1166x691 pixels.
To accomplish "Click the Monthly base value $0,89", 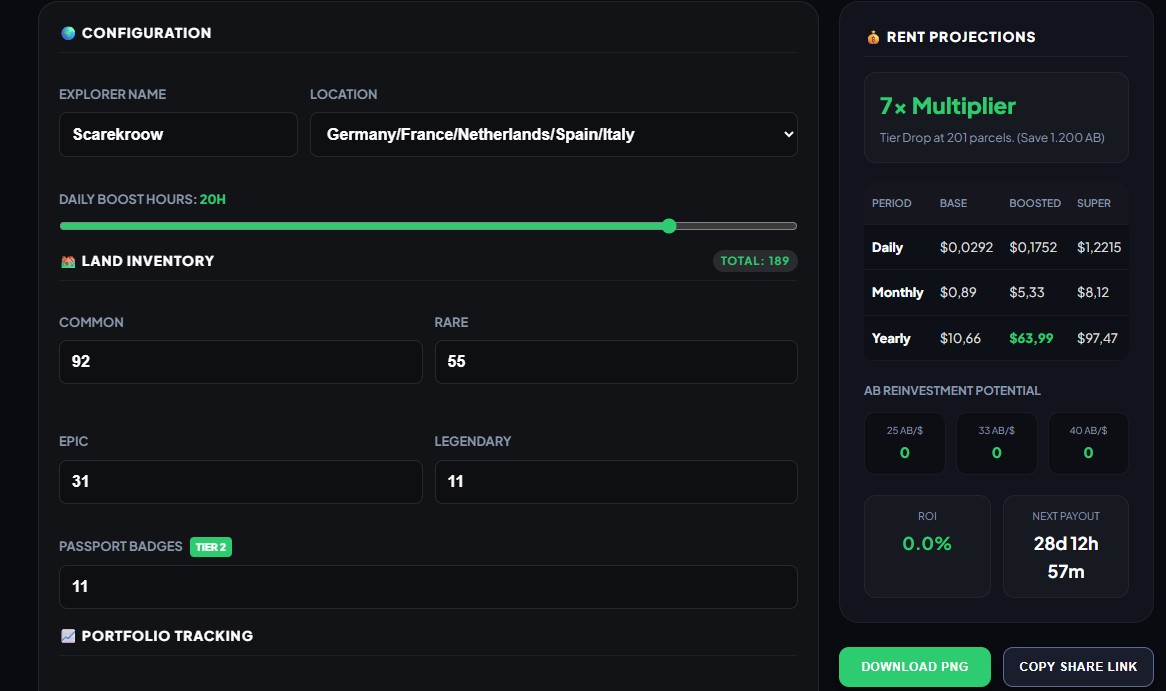I will pyautogui.click(x=958, y=292).
